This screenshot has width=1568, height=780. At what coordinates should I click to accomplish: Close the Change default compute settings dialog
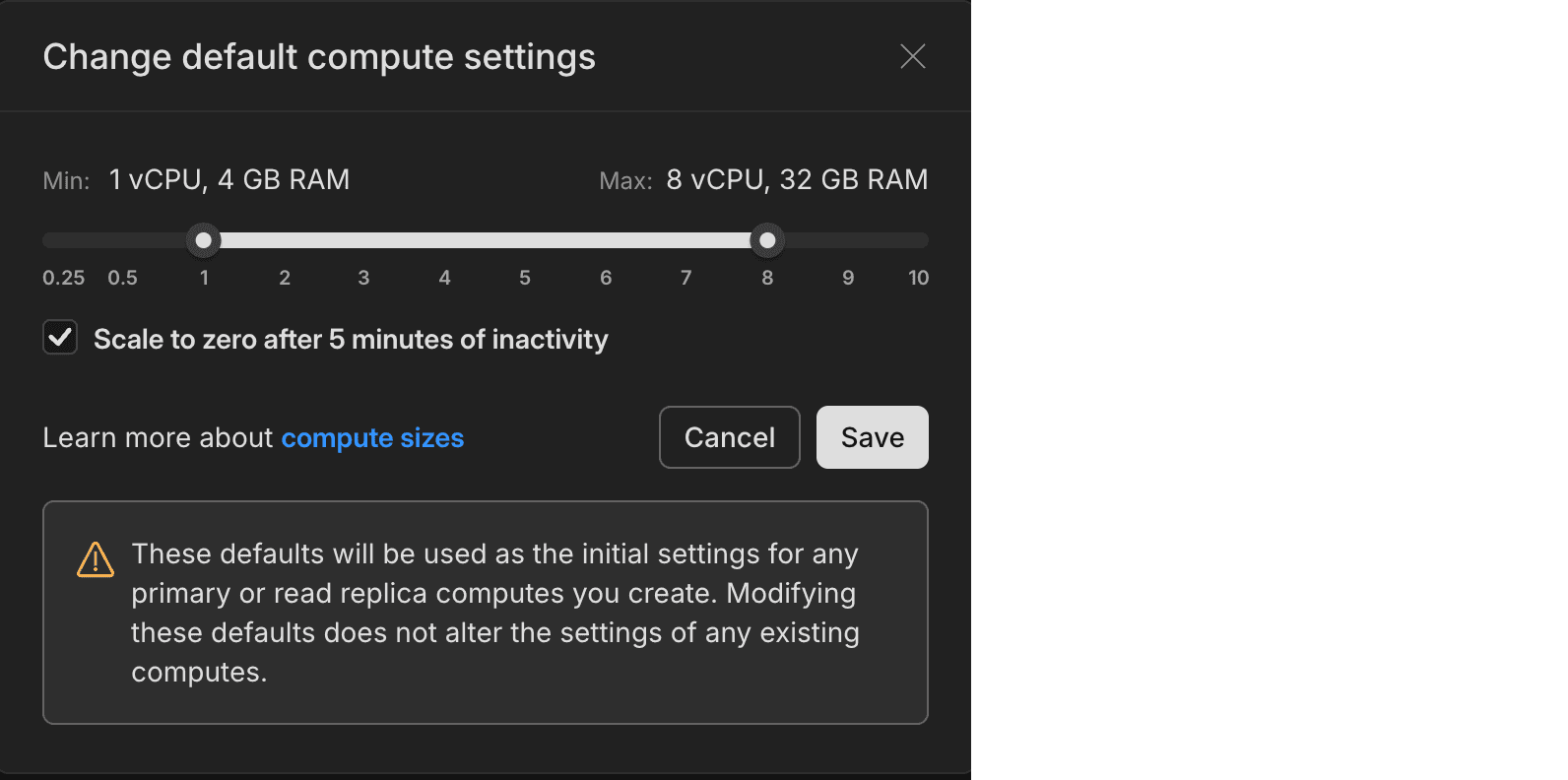point(912,56)
